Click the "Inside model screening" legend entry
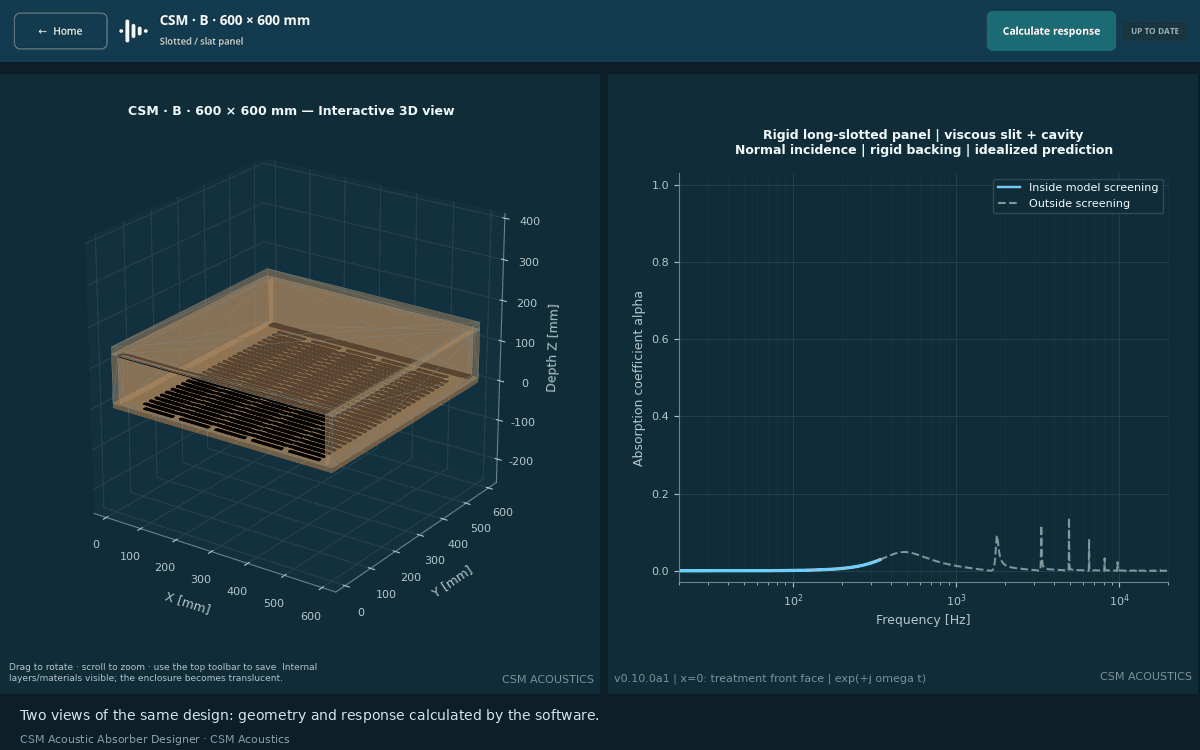1200x750 pixels. coord(1078,187)
